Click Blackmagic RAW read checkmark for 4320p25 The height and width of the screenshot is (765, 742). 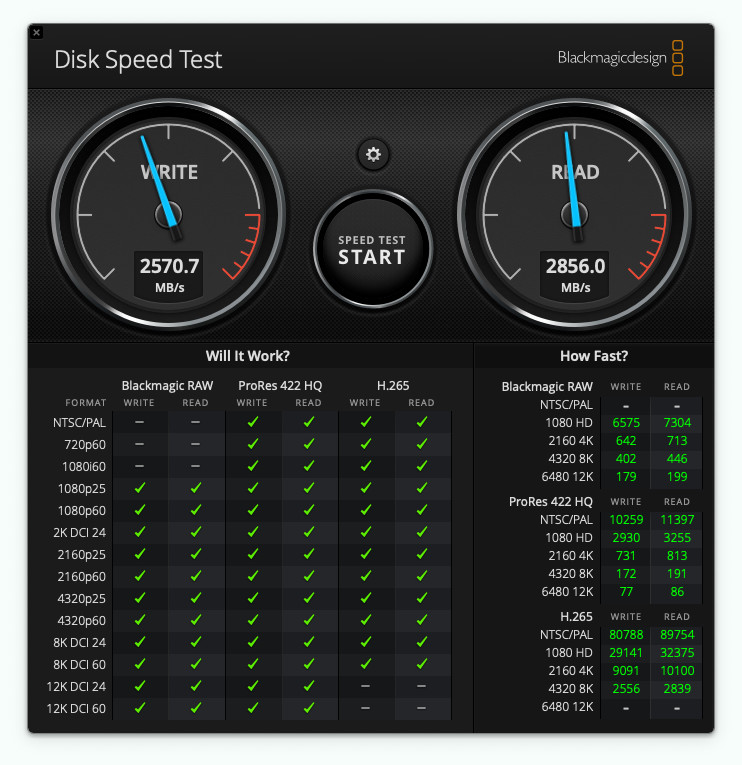pos(196,598)
